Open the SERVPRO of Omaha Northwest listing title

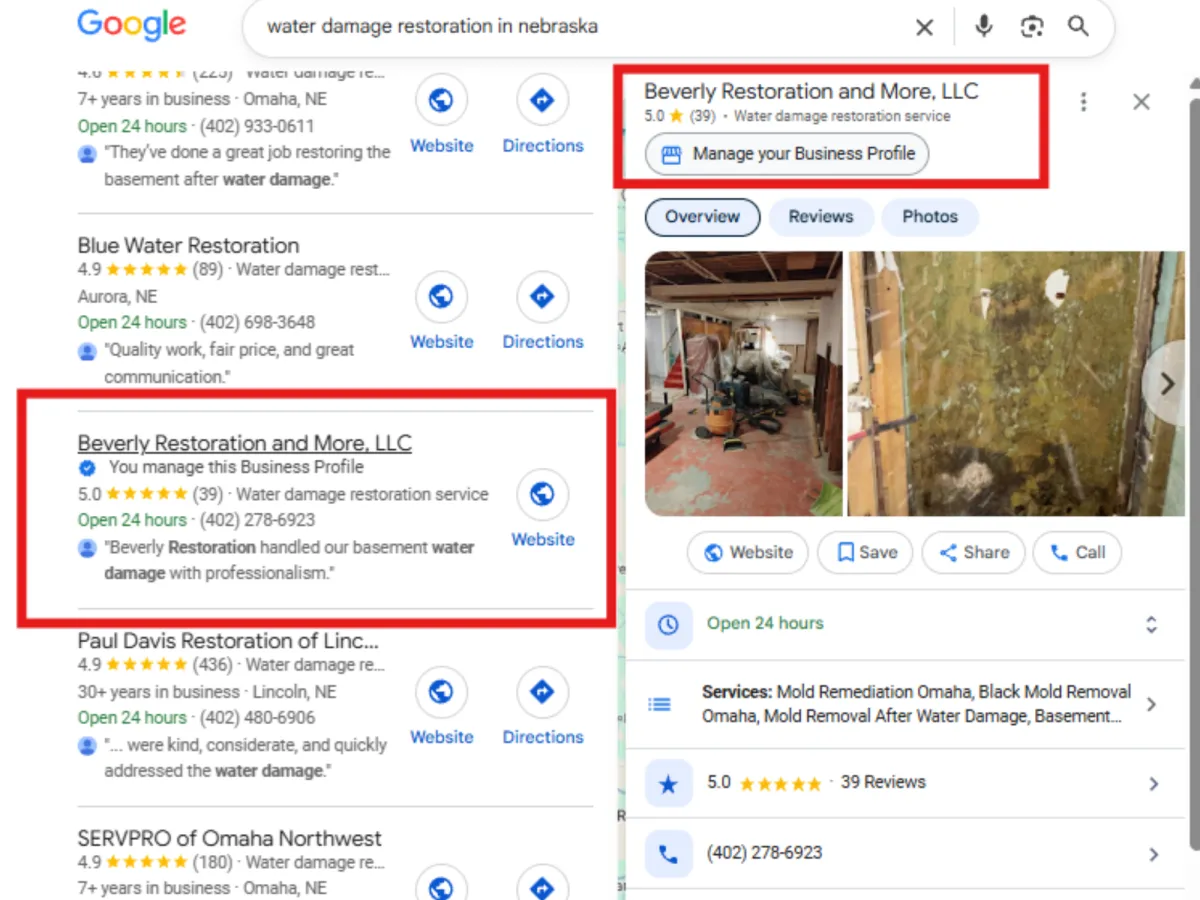[x=230, y=838]
